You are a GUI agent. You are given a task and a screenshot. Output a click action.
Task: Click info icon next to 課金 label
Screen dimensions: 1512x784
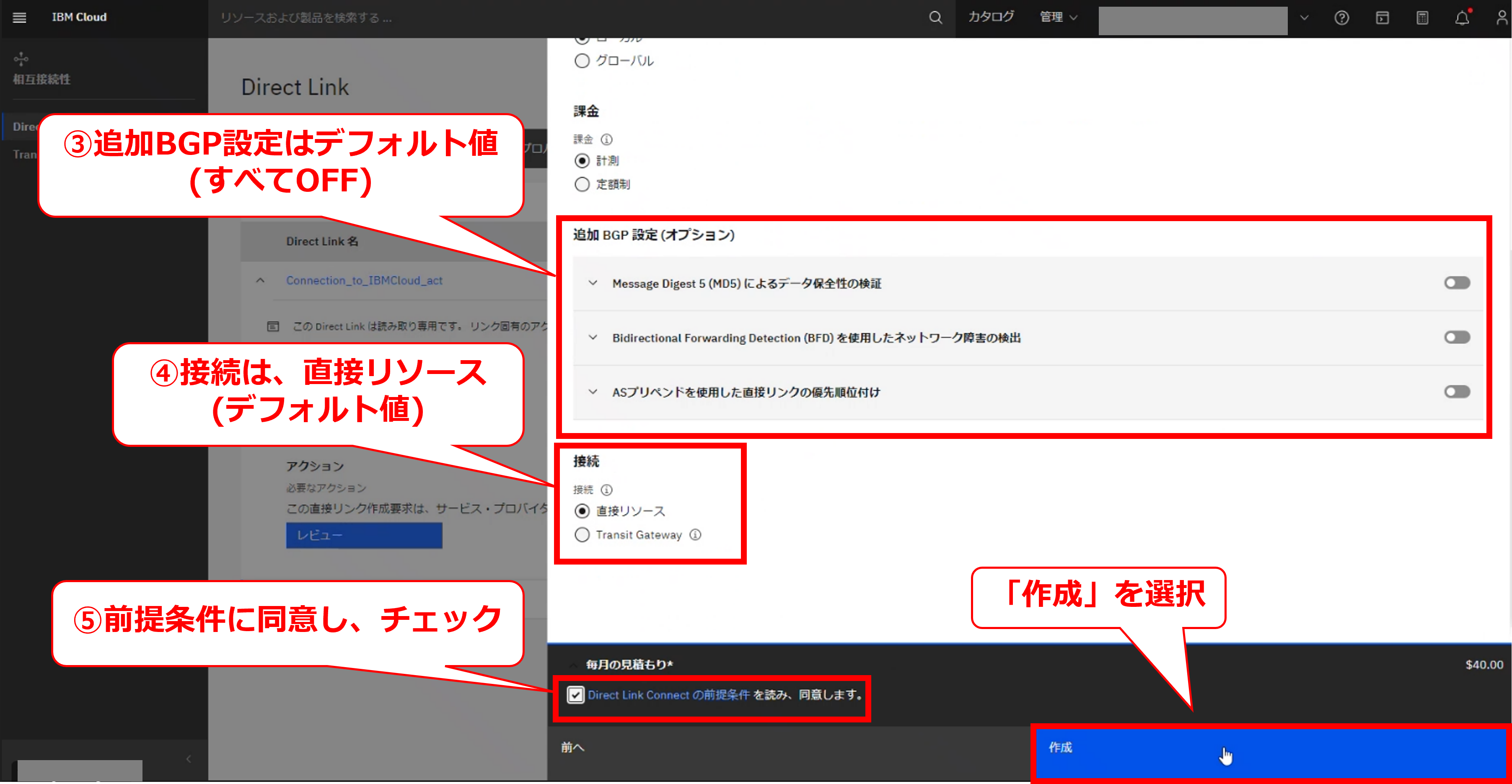pyautogui.click(x=606, y=139)
